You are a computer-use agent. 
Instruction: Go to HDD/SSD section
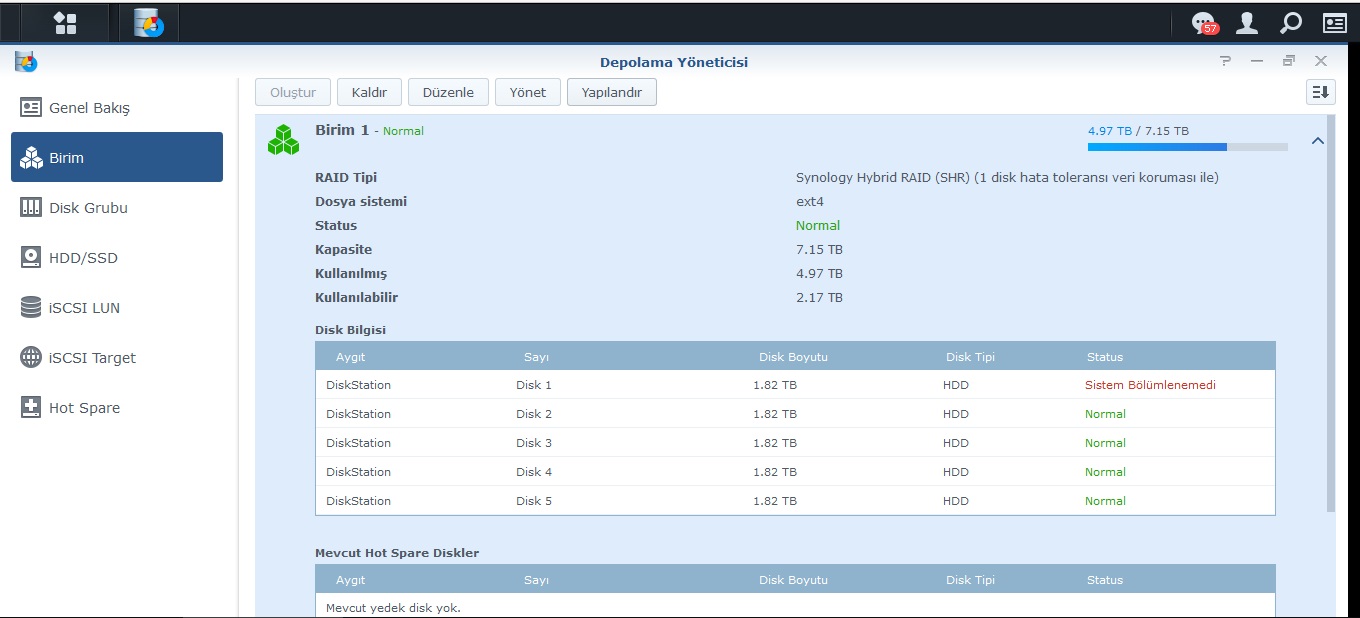(117, 258)
